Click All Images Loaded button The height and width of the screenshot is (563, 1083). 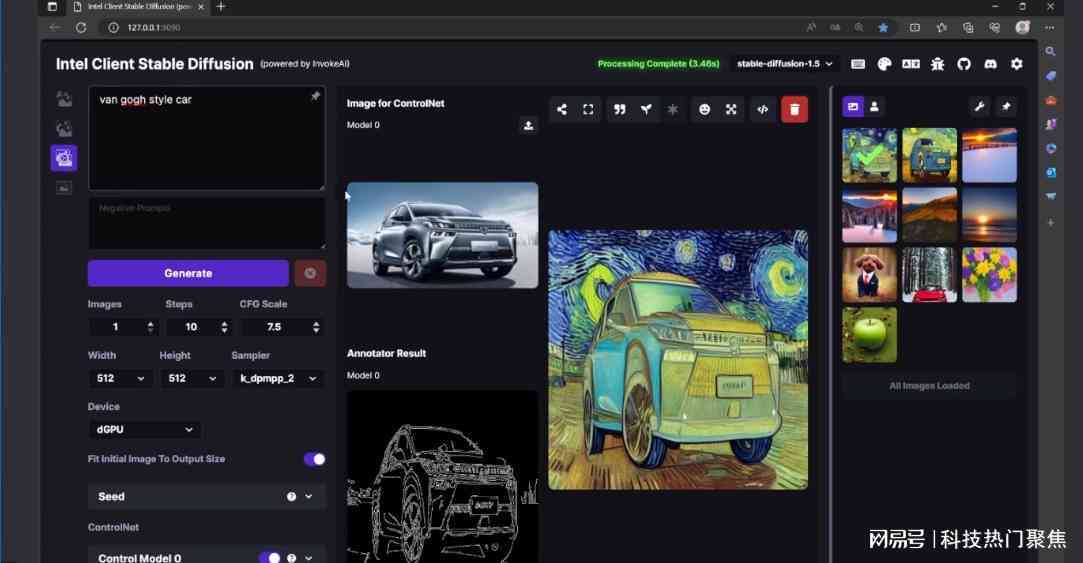pos(929,385)
